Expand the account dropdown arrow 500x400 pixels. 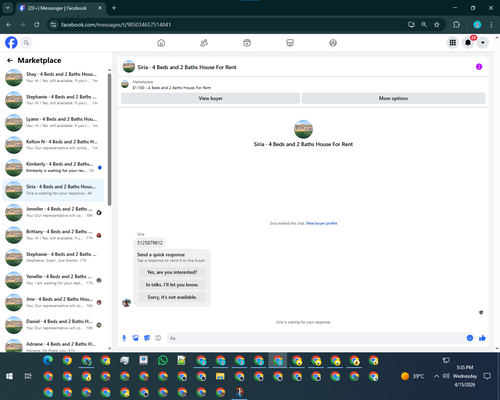tap(483, 43)
